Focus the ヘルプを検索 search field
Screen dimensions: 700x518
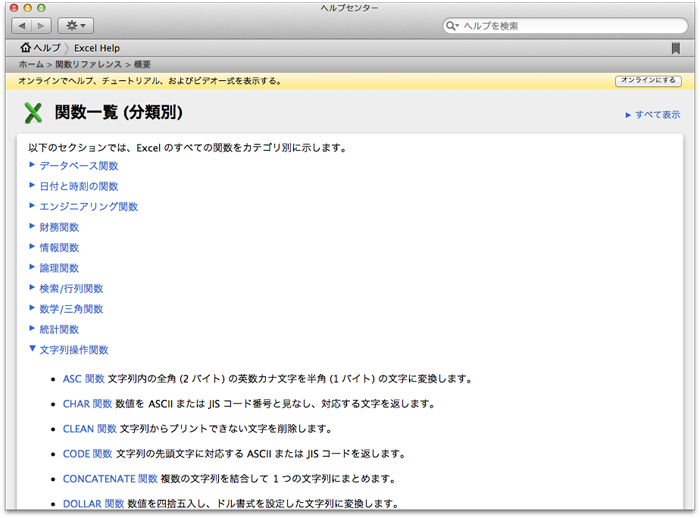565,26
